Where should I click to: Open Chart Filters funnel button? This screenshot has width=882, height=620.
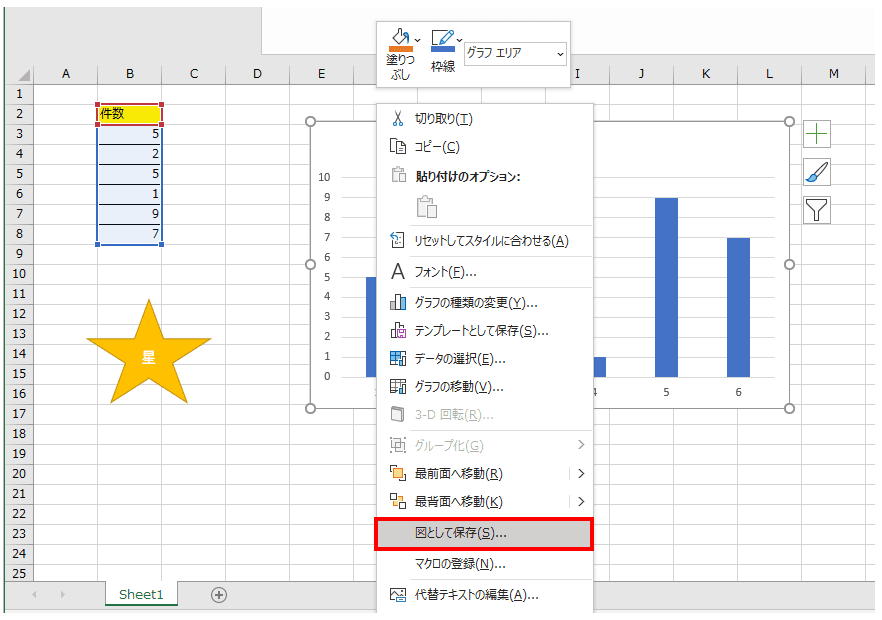[x=817, y=210]
